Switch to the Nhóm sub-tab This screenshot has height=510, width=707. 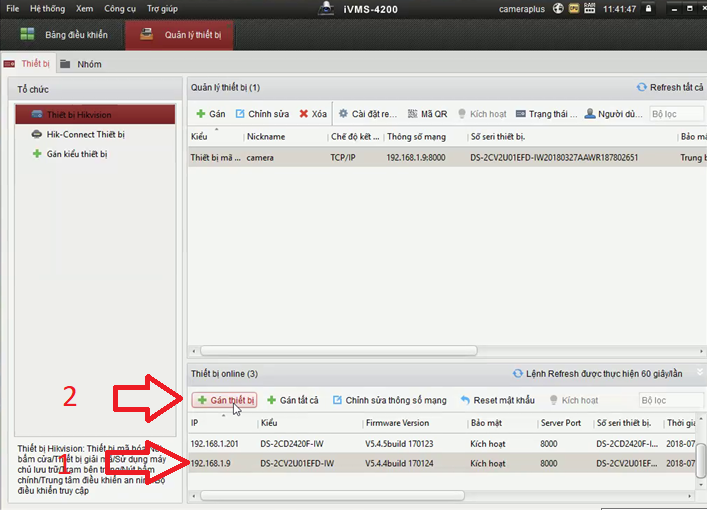(81, 64)
